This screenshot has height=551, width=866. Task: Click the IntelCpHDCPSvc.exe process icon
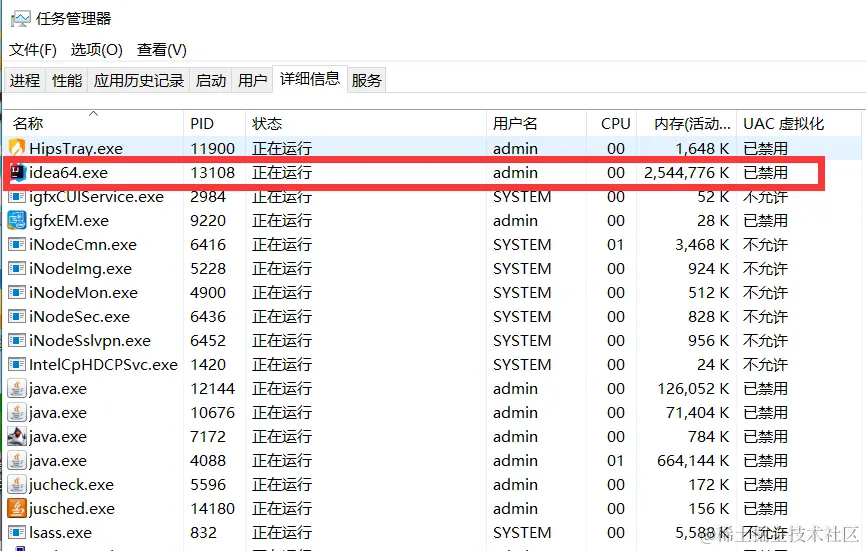(17, 364)
